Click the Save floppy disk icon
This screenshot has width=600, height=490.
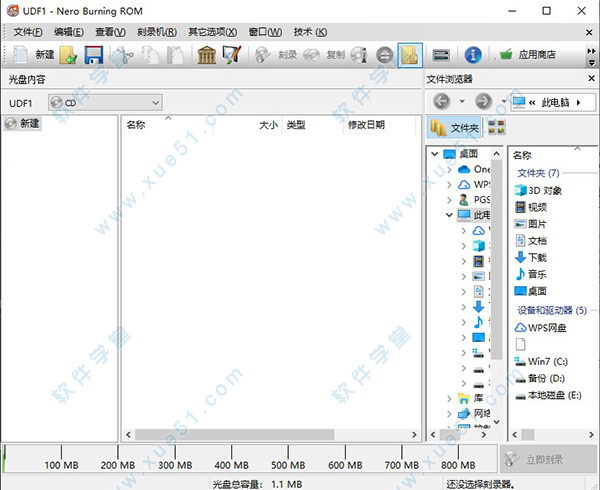click(x=93, y=55)
